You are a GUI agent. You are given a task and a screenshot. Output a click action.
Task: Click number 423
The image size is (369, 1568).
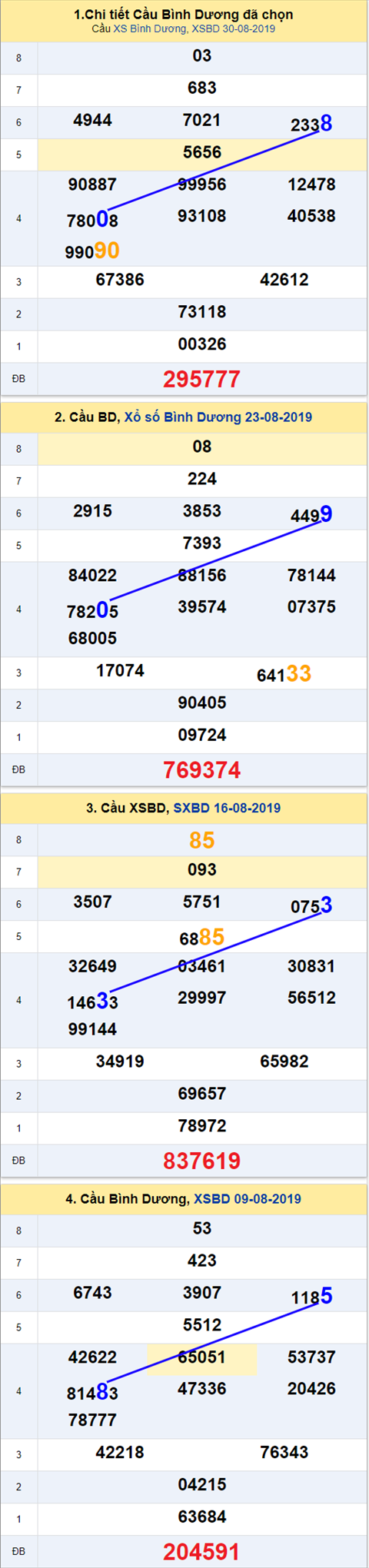(202, 1261)
